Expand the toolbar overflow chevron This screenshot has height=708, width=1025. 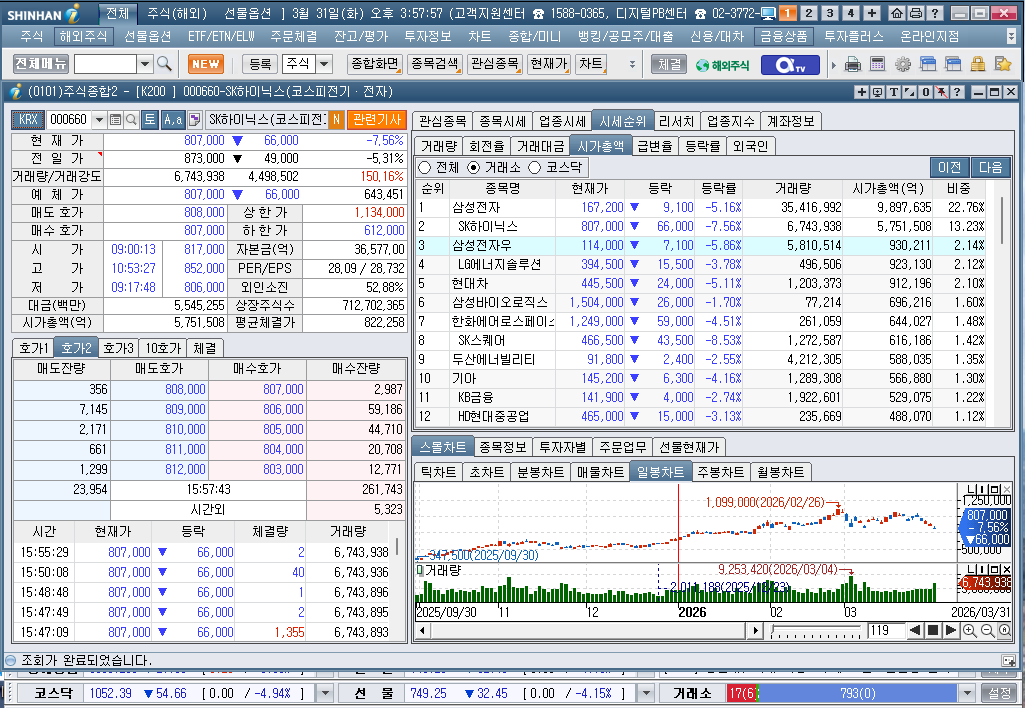click(632, 64)
